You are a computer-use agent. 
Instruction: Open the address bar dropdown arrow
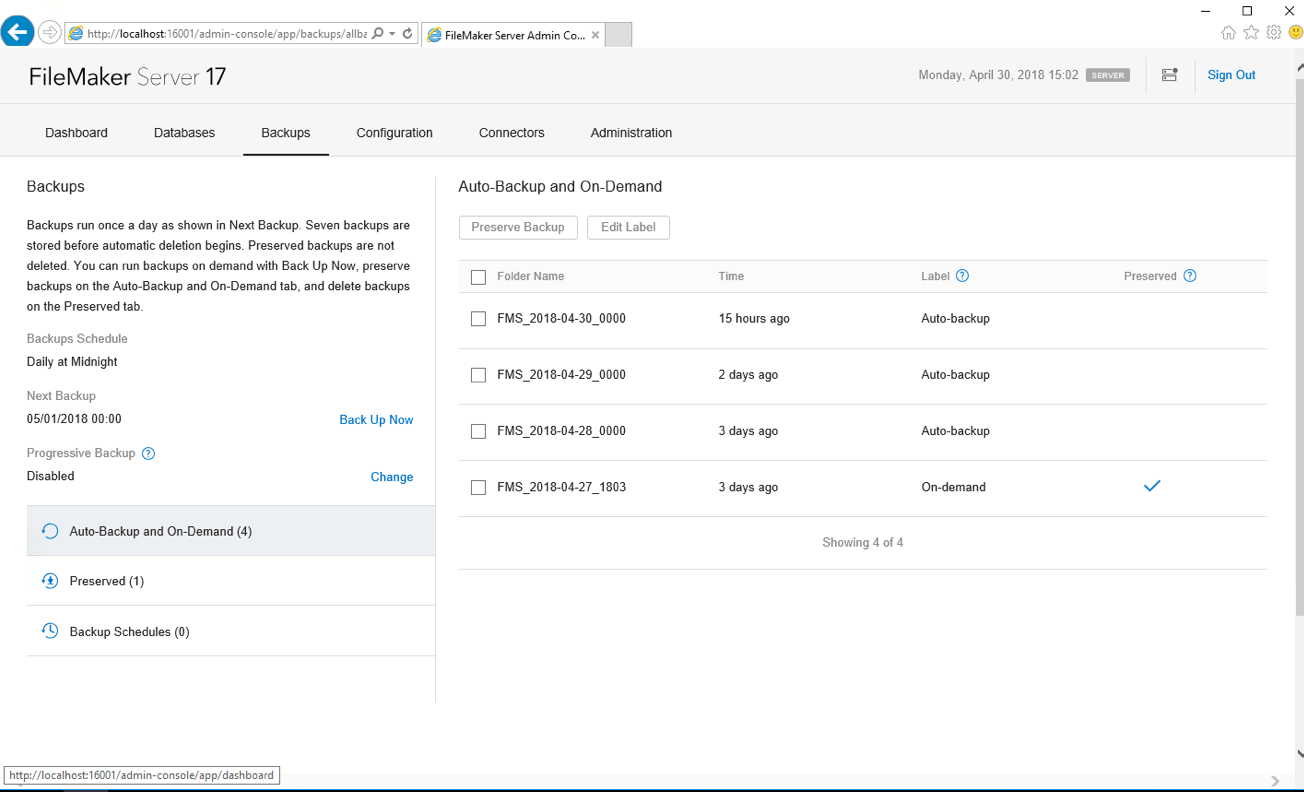pos(392,33)
